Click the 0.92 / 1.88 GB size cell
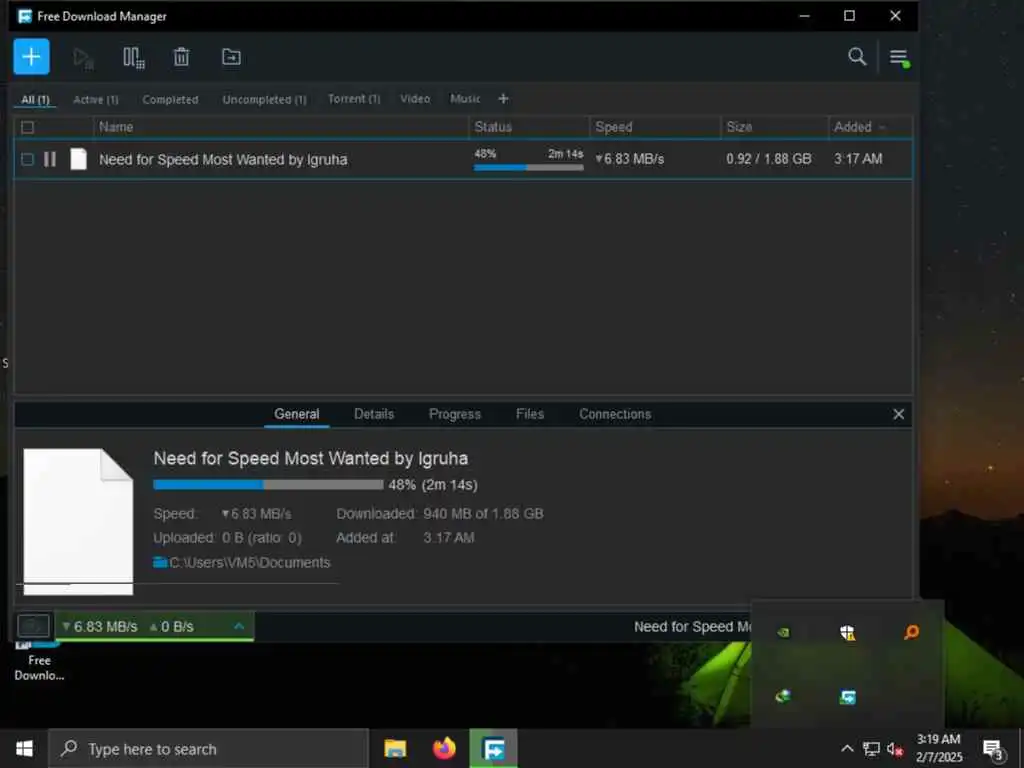The width and height of the screenshot is (1024, 768). (769, 159)
